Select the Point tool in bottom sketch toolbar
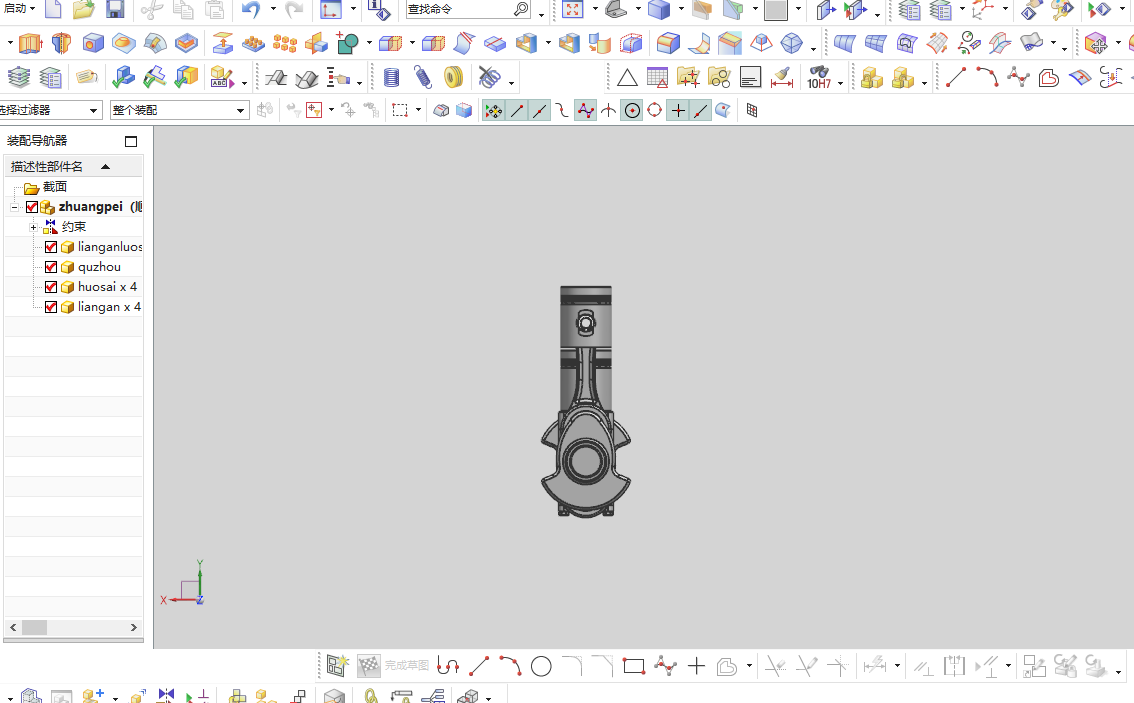Viewport: 1134px width, 703px height. tap(696, 666)
